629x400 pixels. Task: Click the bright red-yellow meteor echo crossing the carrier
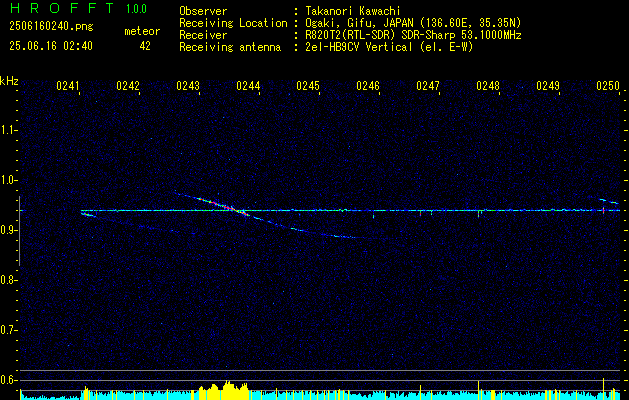point(225,206)
